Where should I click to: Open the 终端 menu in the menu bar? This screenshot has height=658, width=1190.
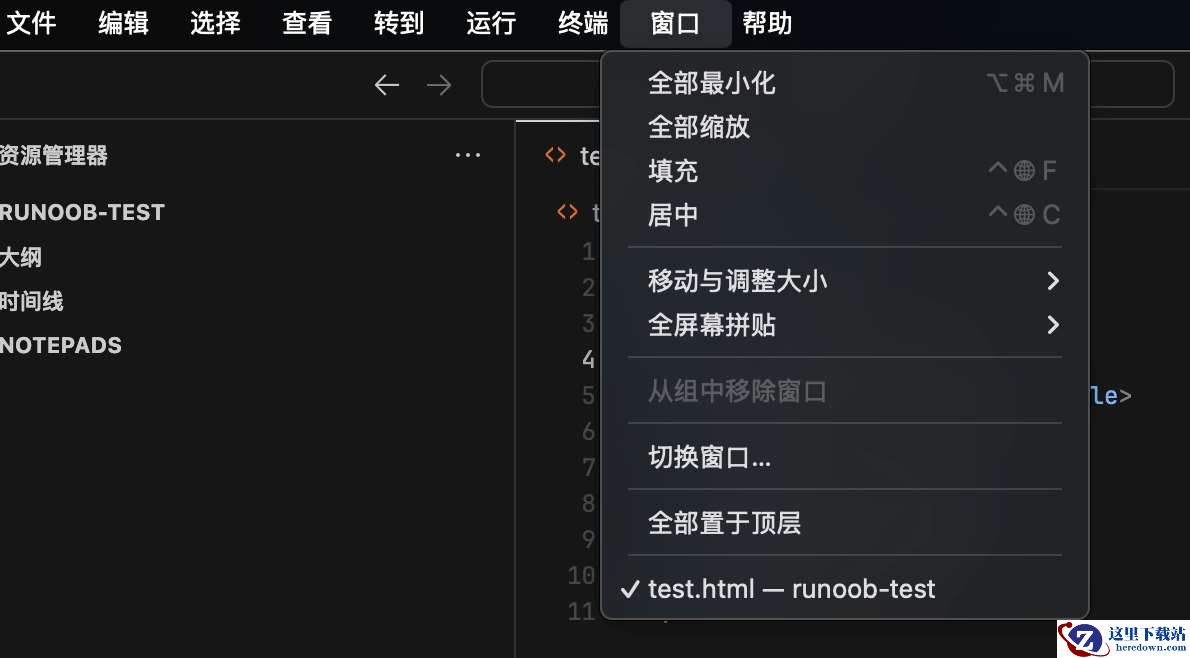583,24
